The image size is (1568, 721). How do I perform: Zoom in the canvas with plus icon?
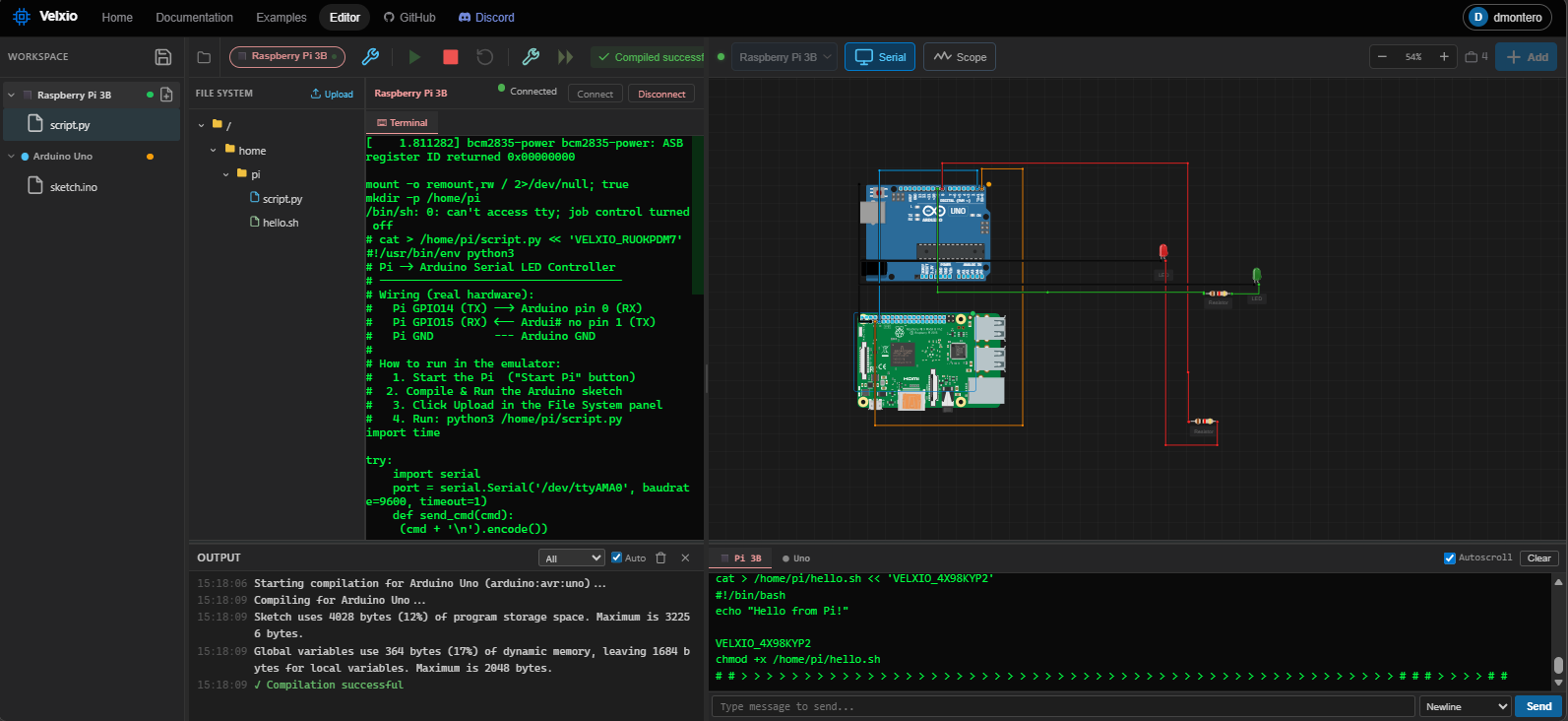(1444, 57)
